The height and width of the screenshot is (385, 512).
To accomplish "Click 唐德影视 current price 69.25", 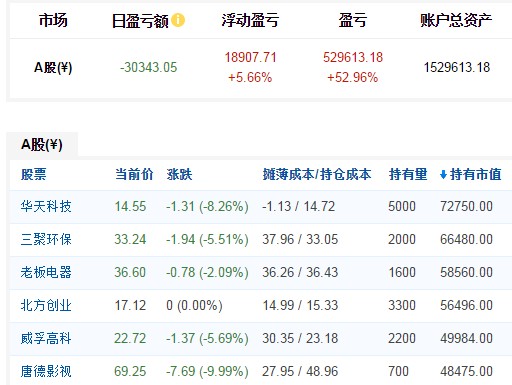I will 130,371.
